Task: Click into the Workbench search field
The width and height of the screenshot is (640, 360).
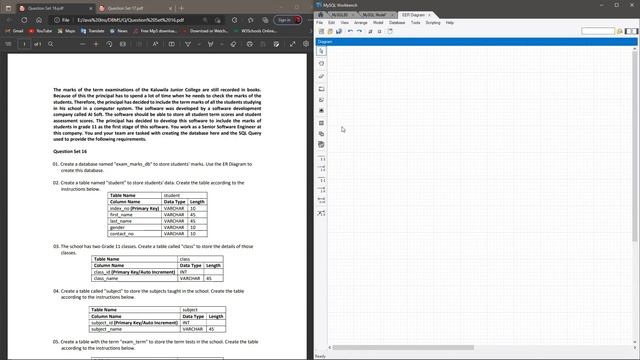Action: click(598, 31)
